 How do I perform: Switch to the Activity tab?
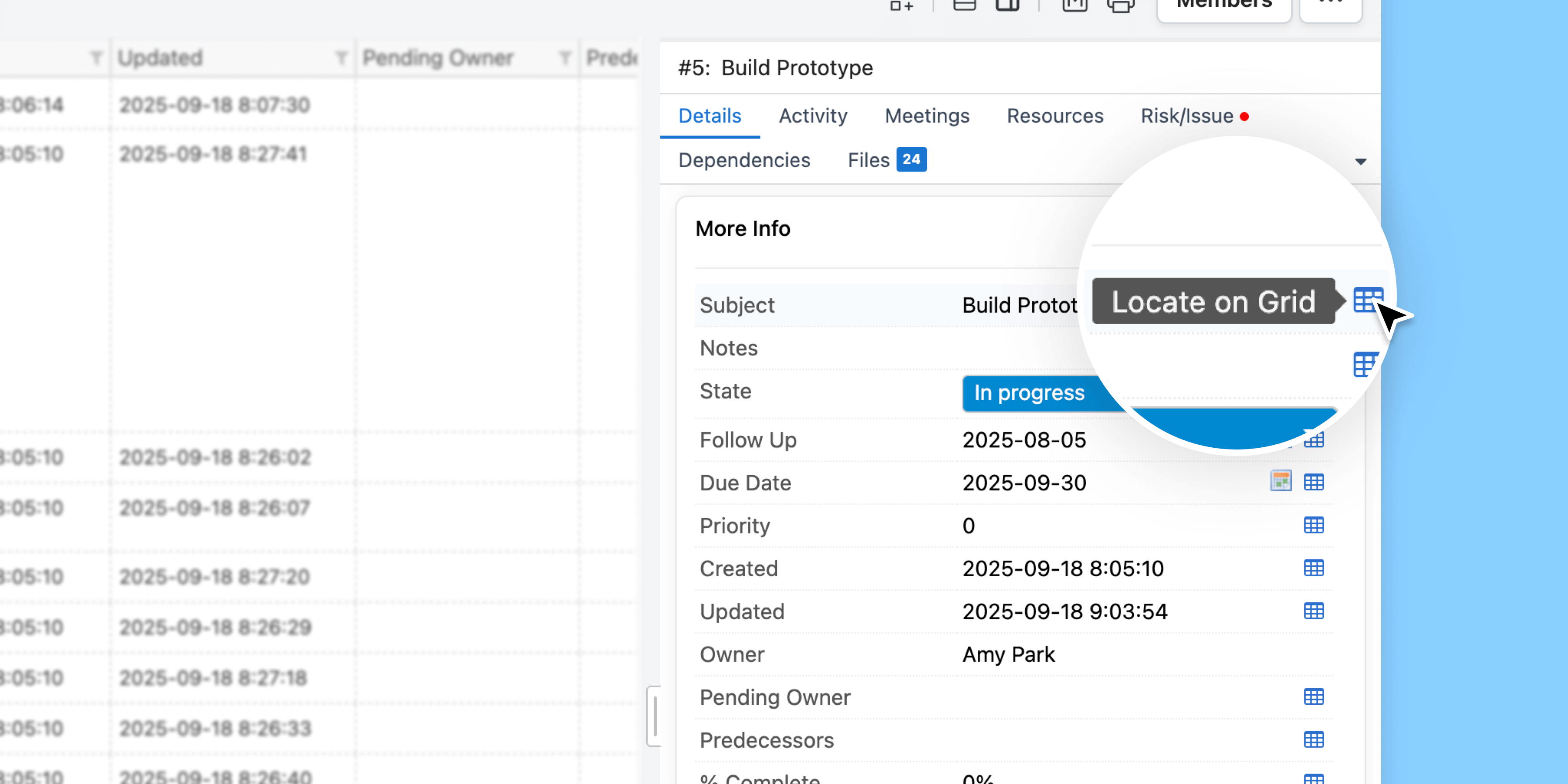(813, 116)
